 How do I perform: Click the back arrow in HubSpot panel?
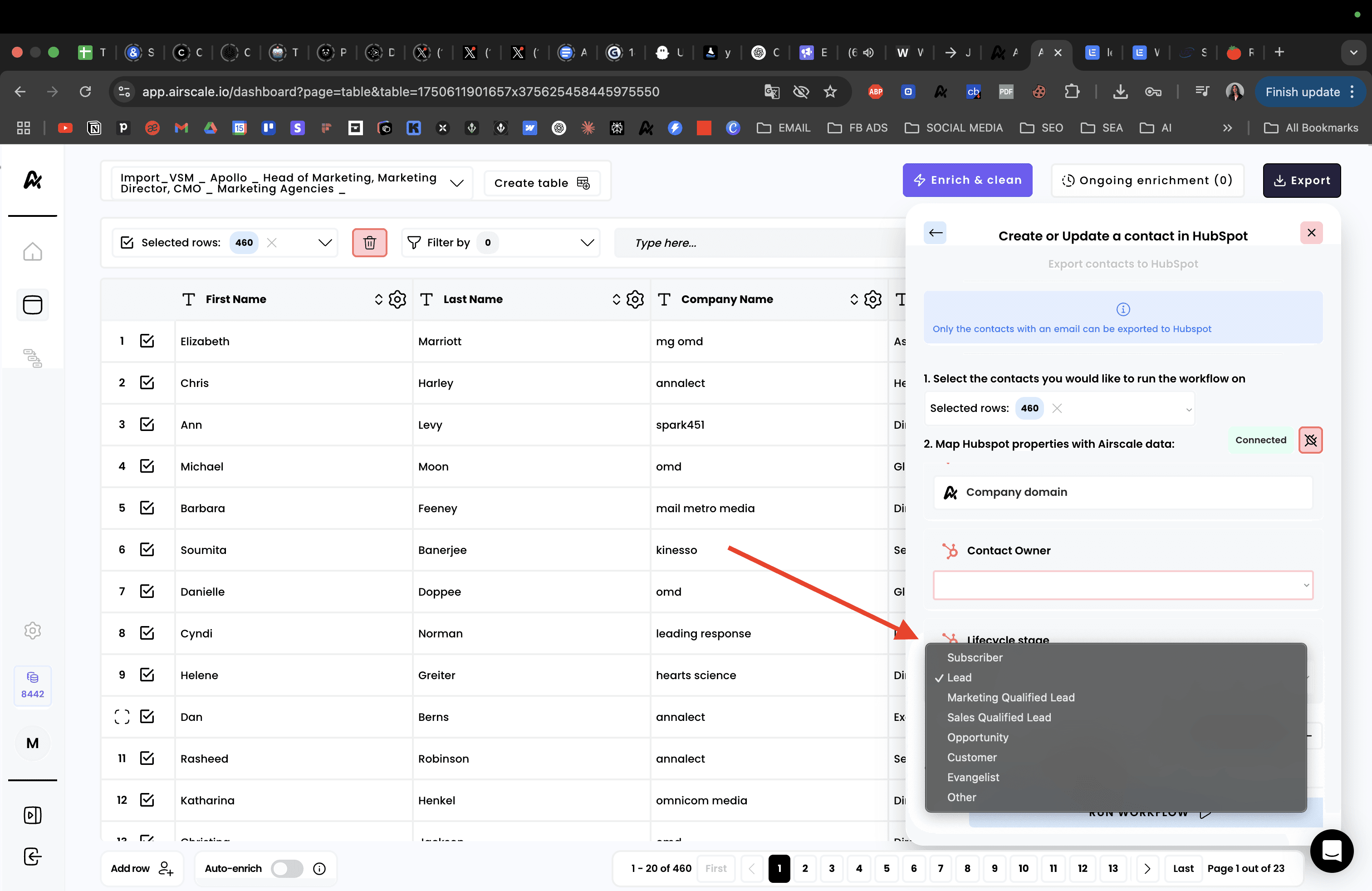935,233
